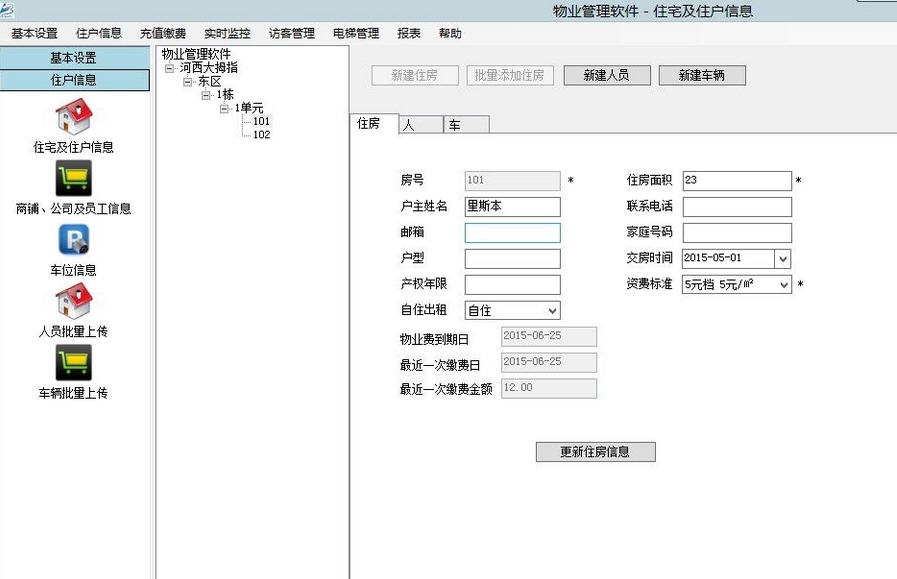The image size is (897, 579).
Task: Collapse the 1单元 tree branch
Action: point(223,108)
